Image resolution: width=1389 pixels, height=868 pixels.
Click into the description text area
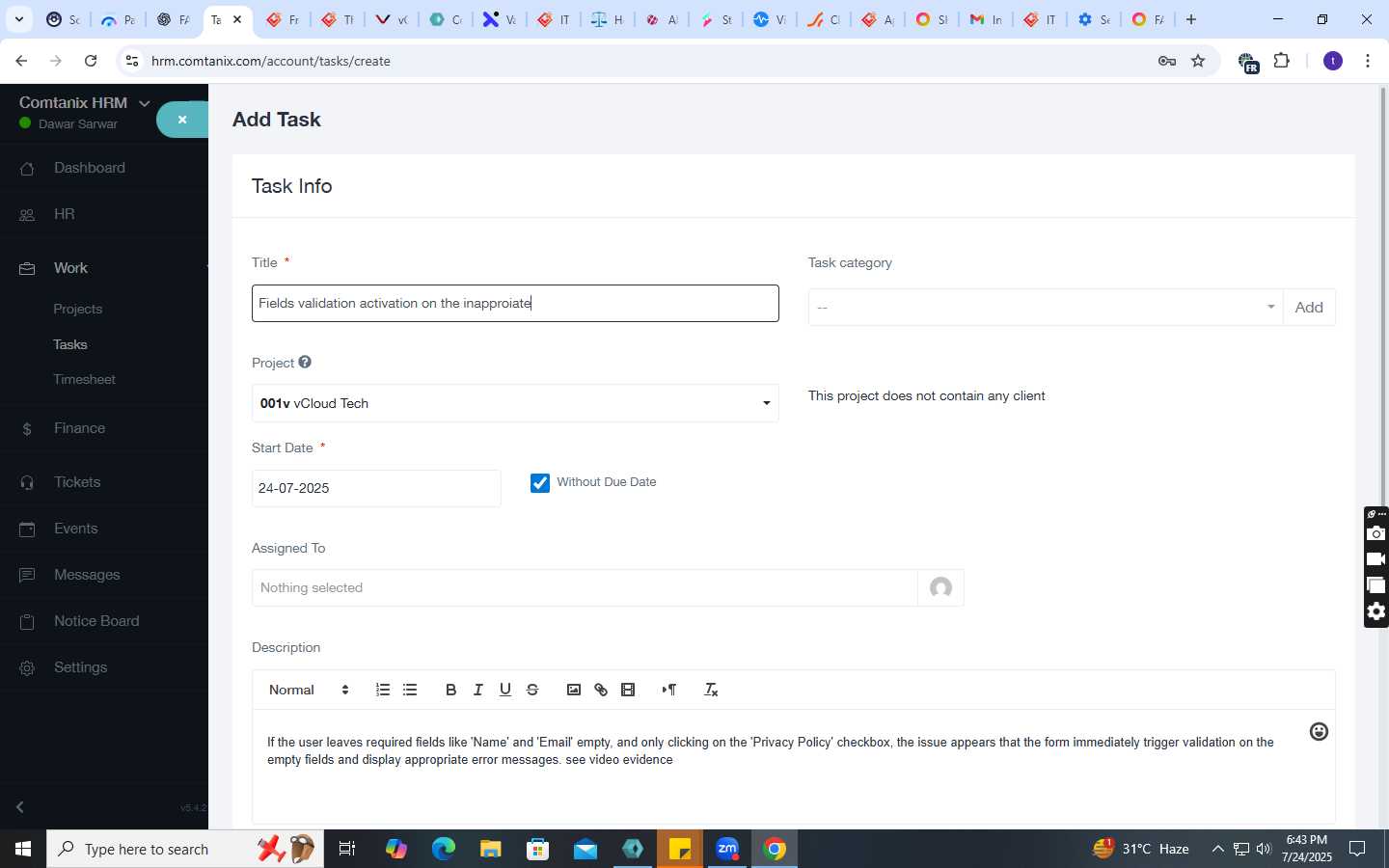click(x=794, y=767)
